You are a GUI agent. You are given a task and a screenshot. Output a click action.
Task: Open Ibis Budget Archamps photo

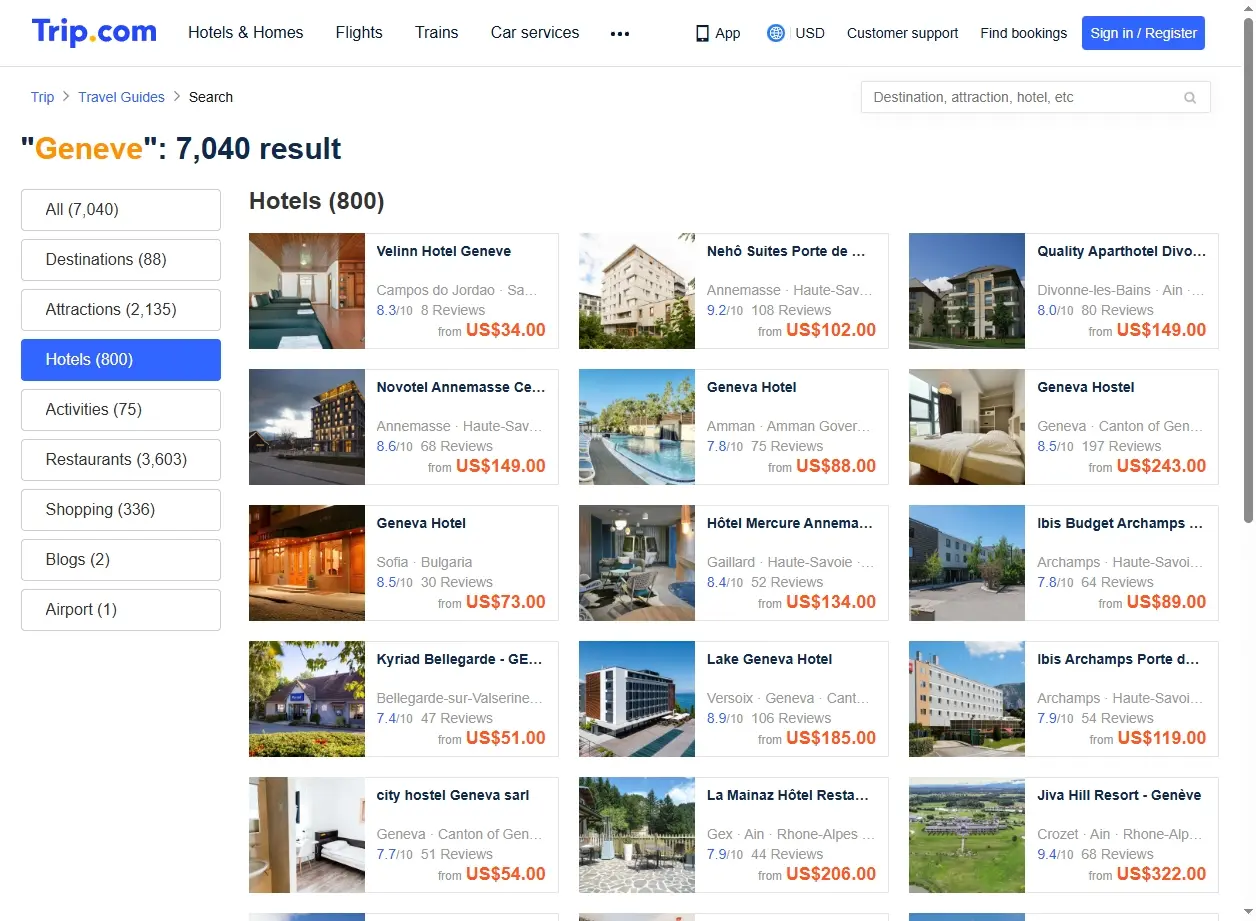coord(967,563)
